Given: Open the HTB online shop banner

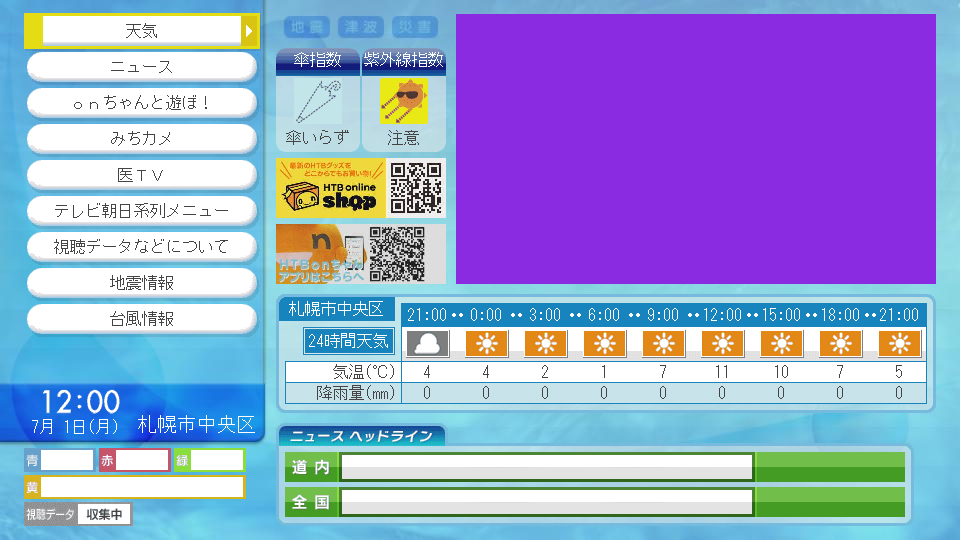Looking at the screenshot, I should [331, 188].
